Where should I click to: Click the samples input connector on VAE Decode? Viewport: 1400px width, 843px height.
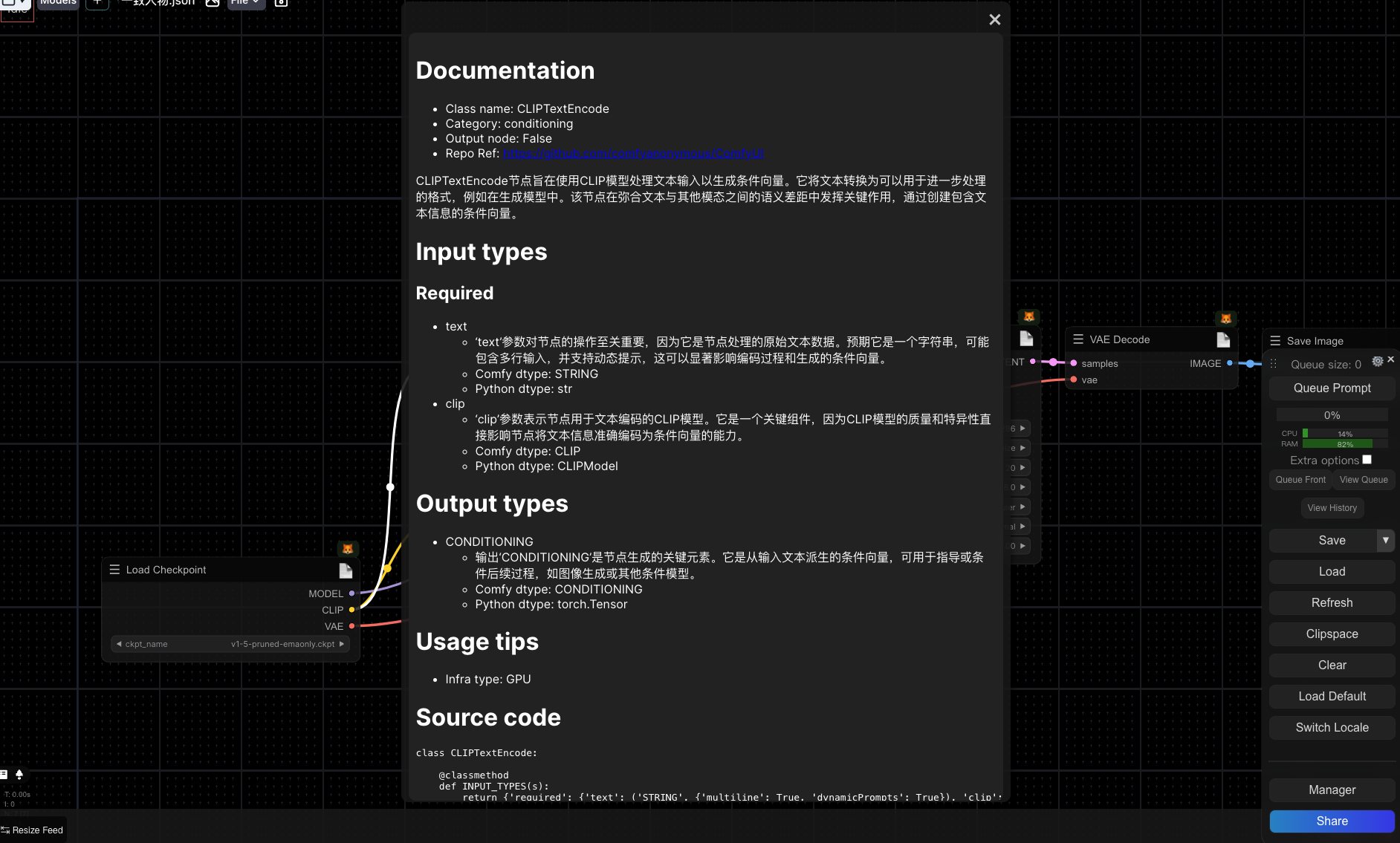pos(1074,363)
